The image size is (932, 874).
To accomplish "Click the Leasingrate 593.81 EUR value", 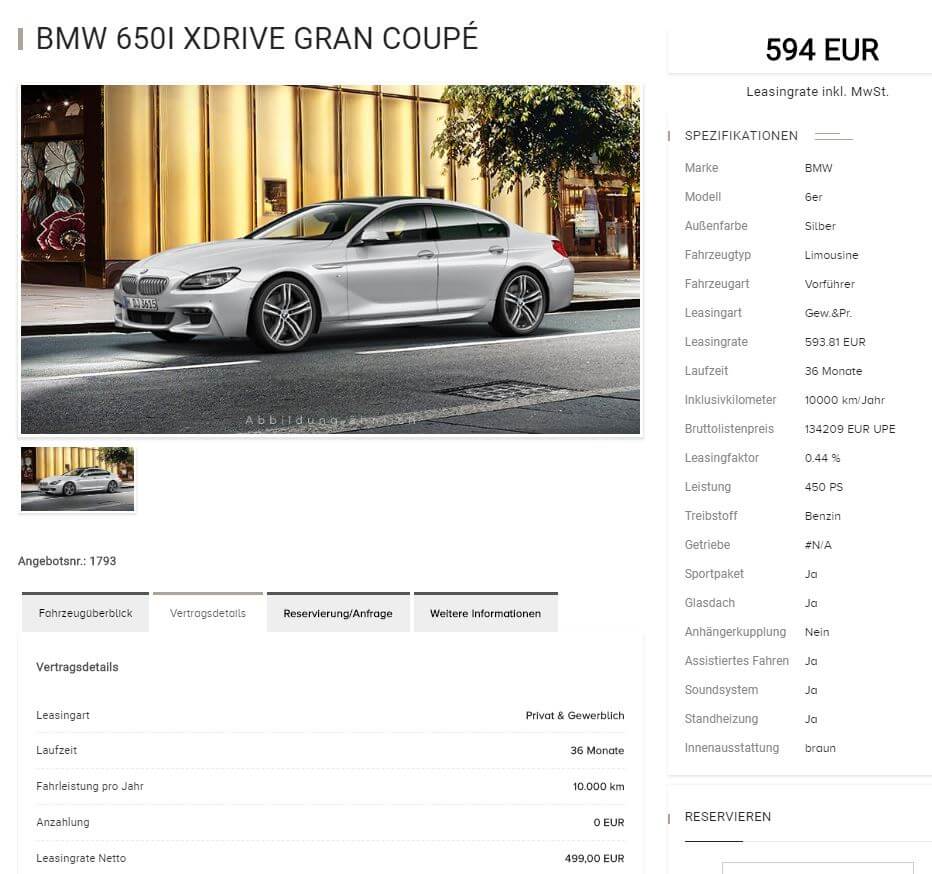I will point(835,342).
